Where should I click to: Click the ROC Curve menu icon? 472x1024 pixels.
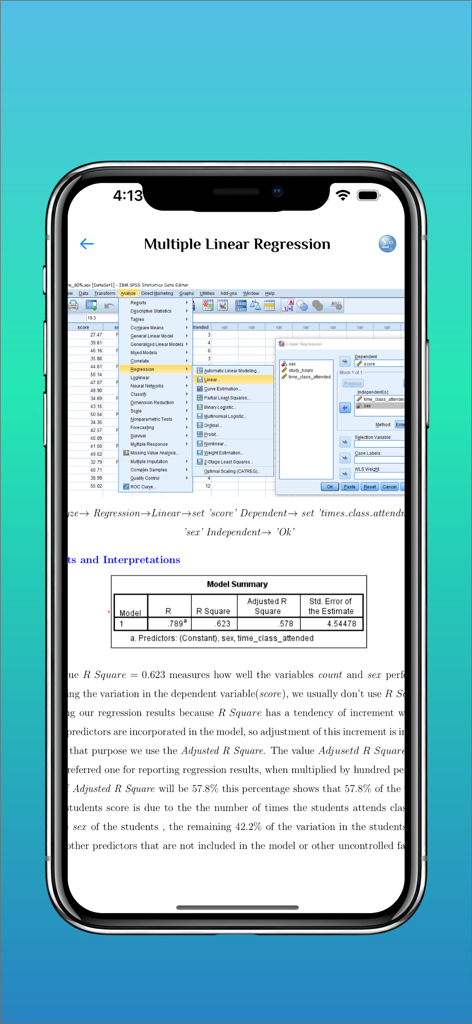(125, 486)
